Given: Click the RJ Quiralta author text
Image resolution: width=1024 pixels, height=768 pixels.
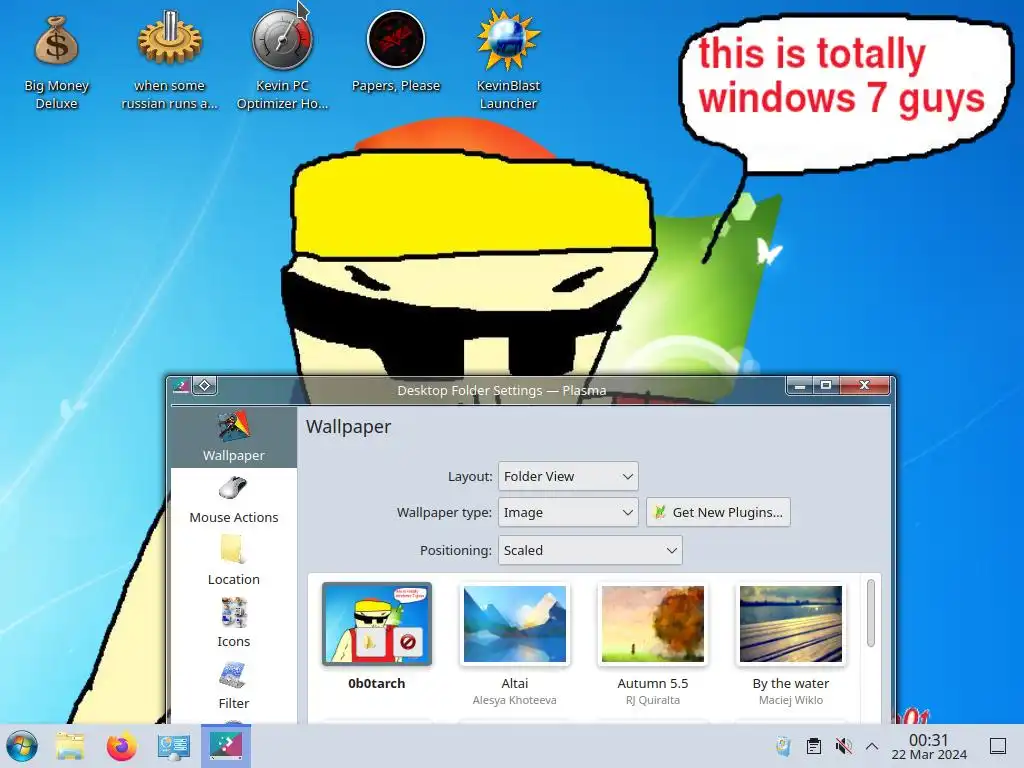Looking at the screenshot, I should 652,700.
